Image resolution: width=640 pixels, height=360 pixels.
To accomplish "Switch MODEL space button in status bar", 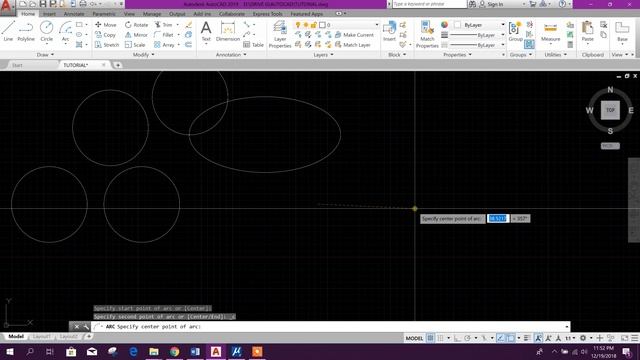I will point(414,338).
